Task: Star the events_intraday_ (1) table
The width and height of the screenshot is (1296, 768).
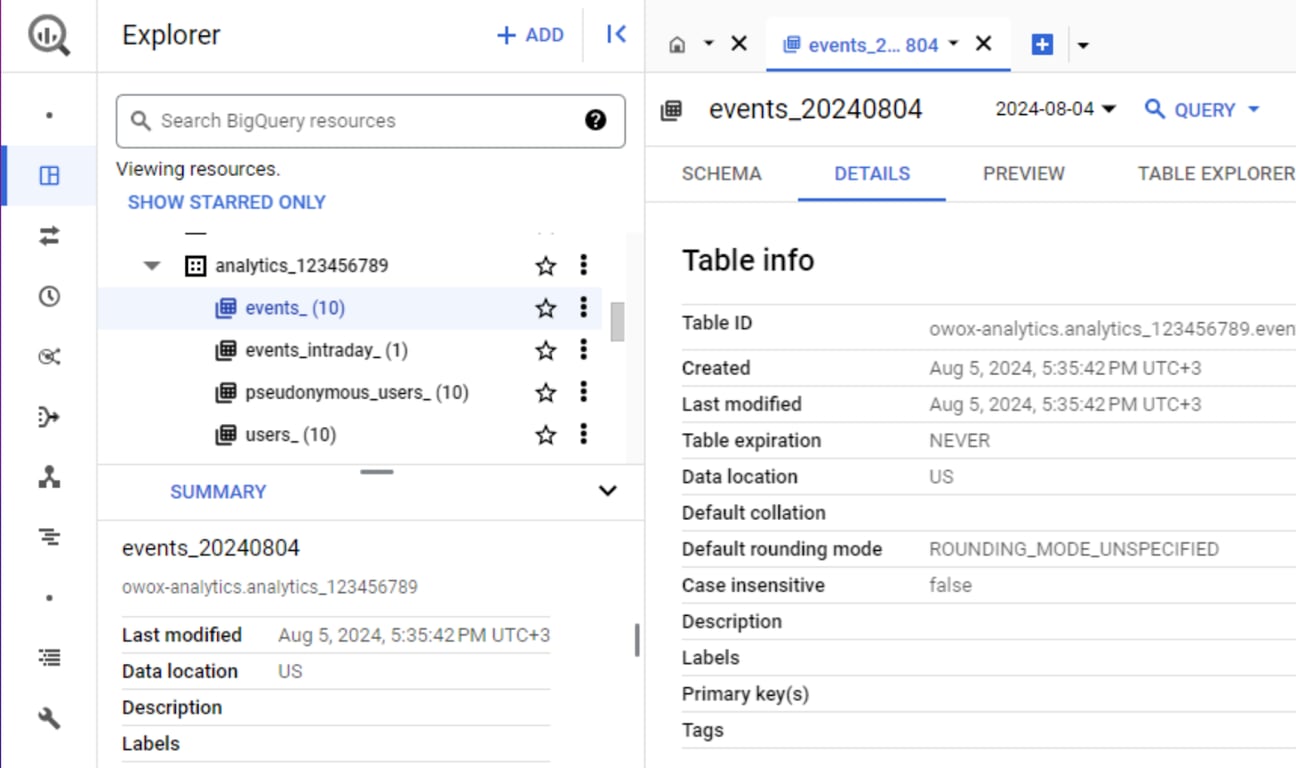Action: 545,350
